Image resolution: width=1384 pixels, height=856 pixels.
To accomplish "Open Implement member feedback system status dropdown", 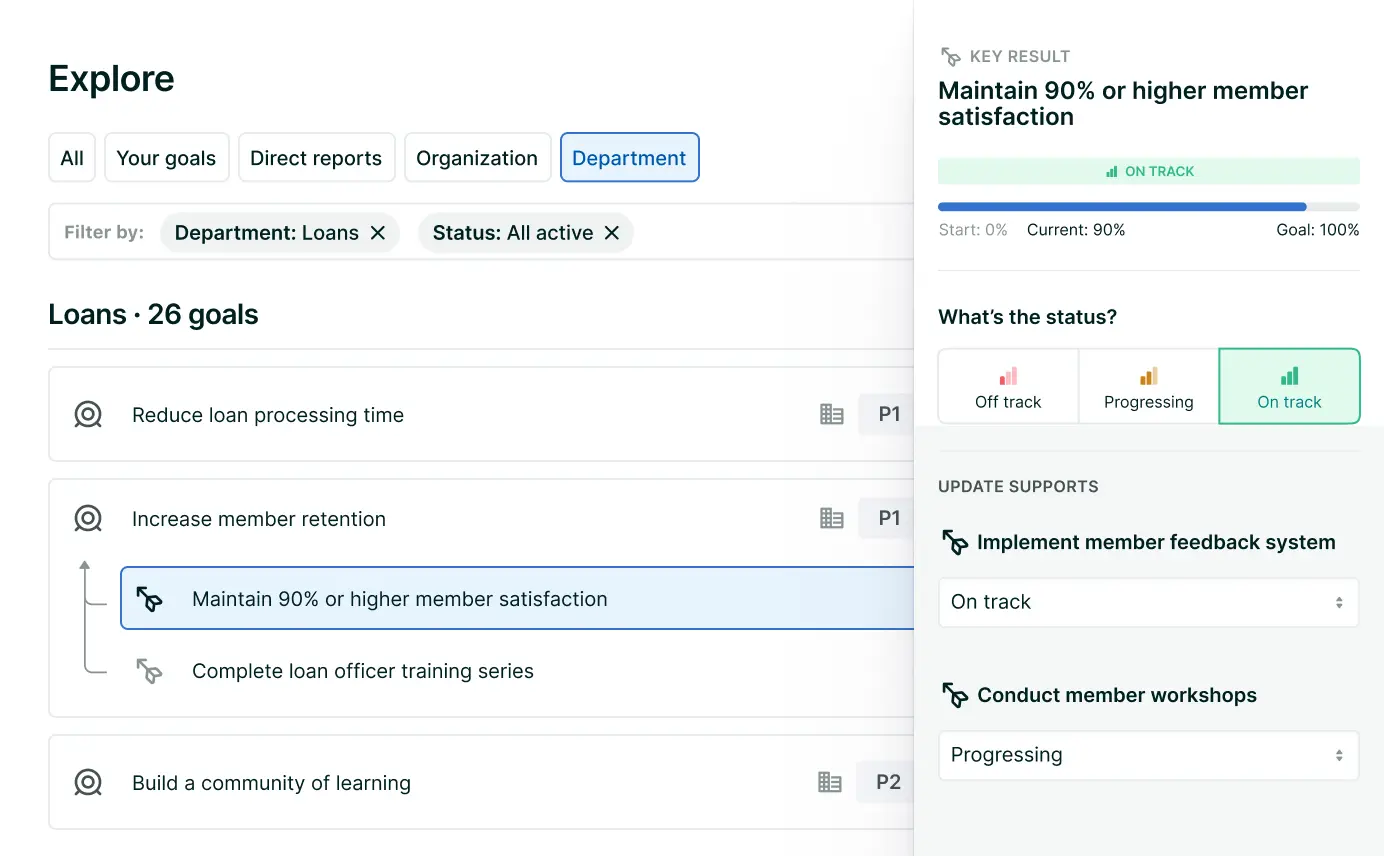I will (1148, 602).
